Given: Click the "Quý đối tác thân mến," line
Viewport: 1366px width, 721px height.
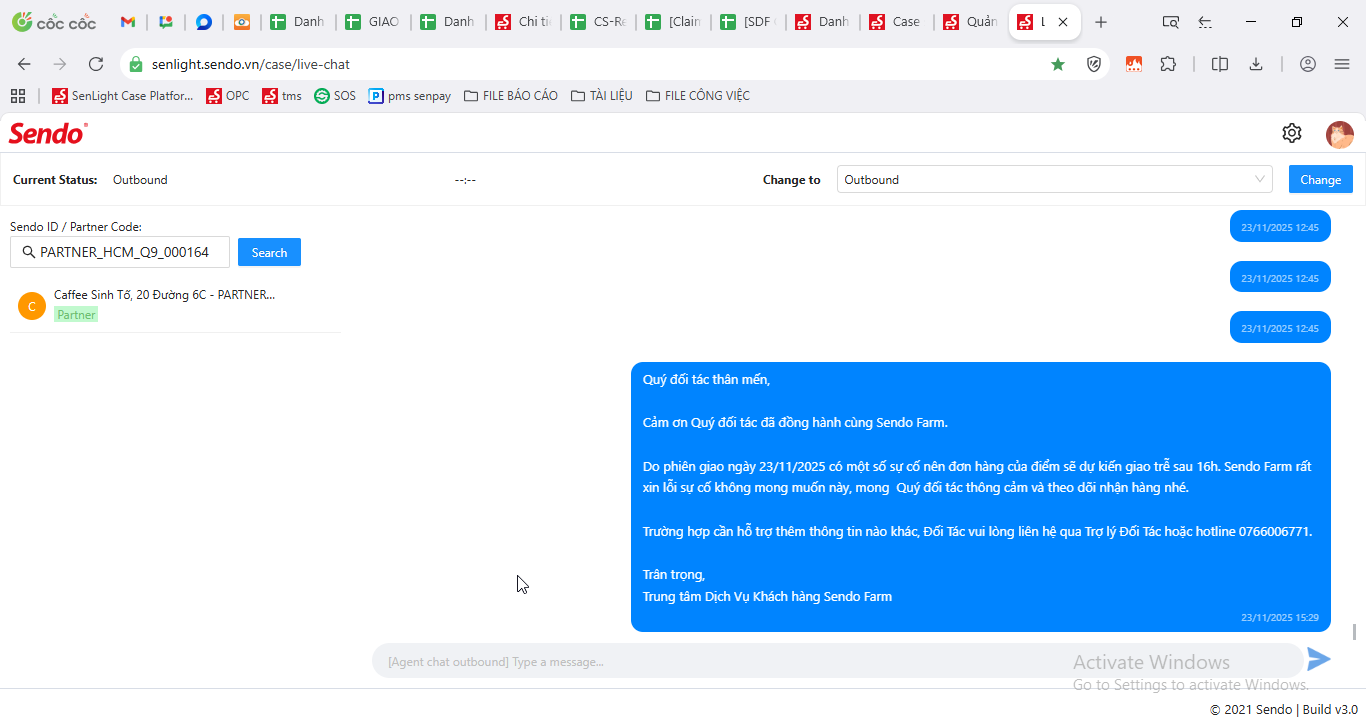Looking at the screenshot, I should point(706,379).
